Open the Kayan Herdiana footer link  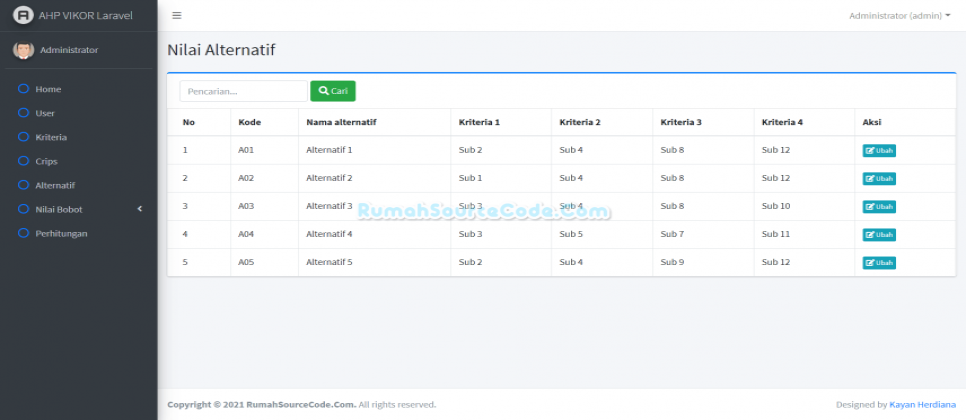coord(922,405)
